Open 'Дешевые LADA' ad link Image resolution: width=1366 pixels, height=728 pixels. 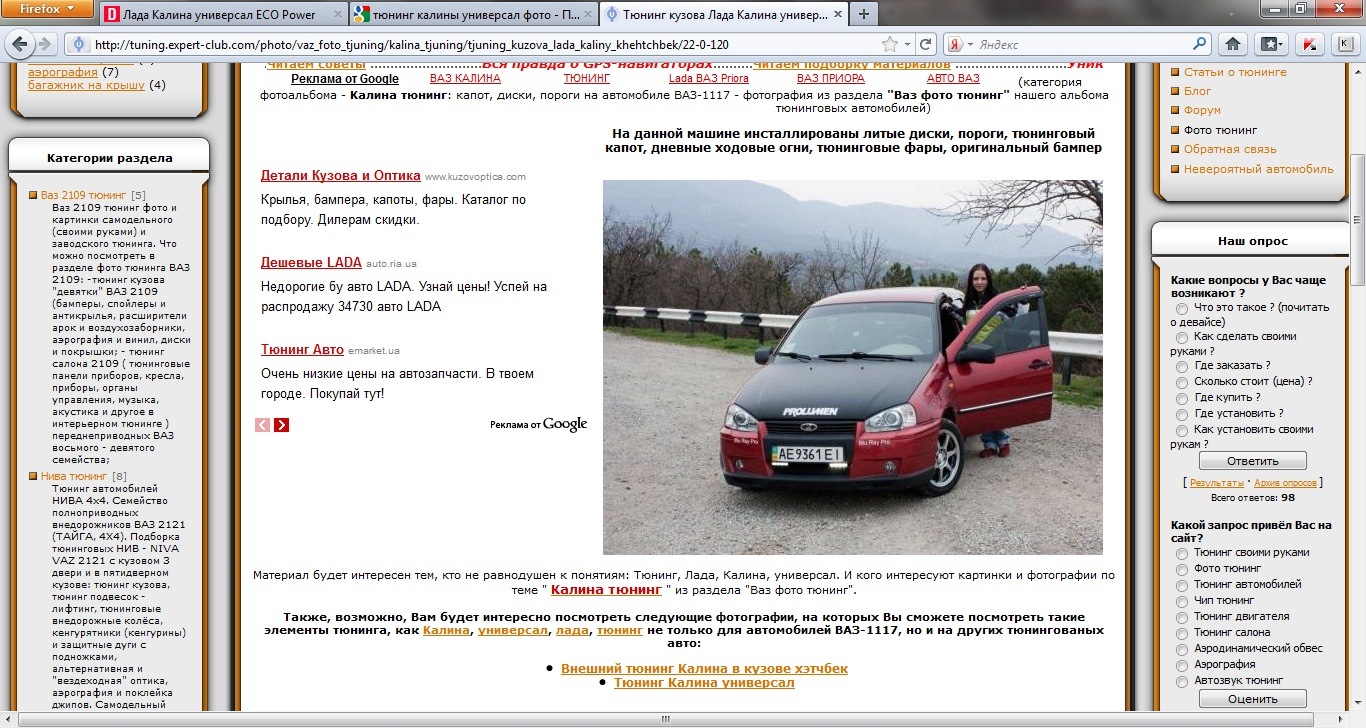click(x=311, y=262)
